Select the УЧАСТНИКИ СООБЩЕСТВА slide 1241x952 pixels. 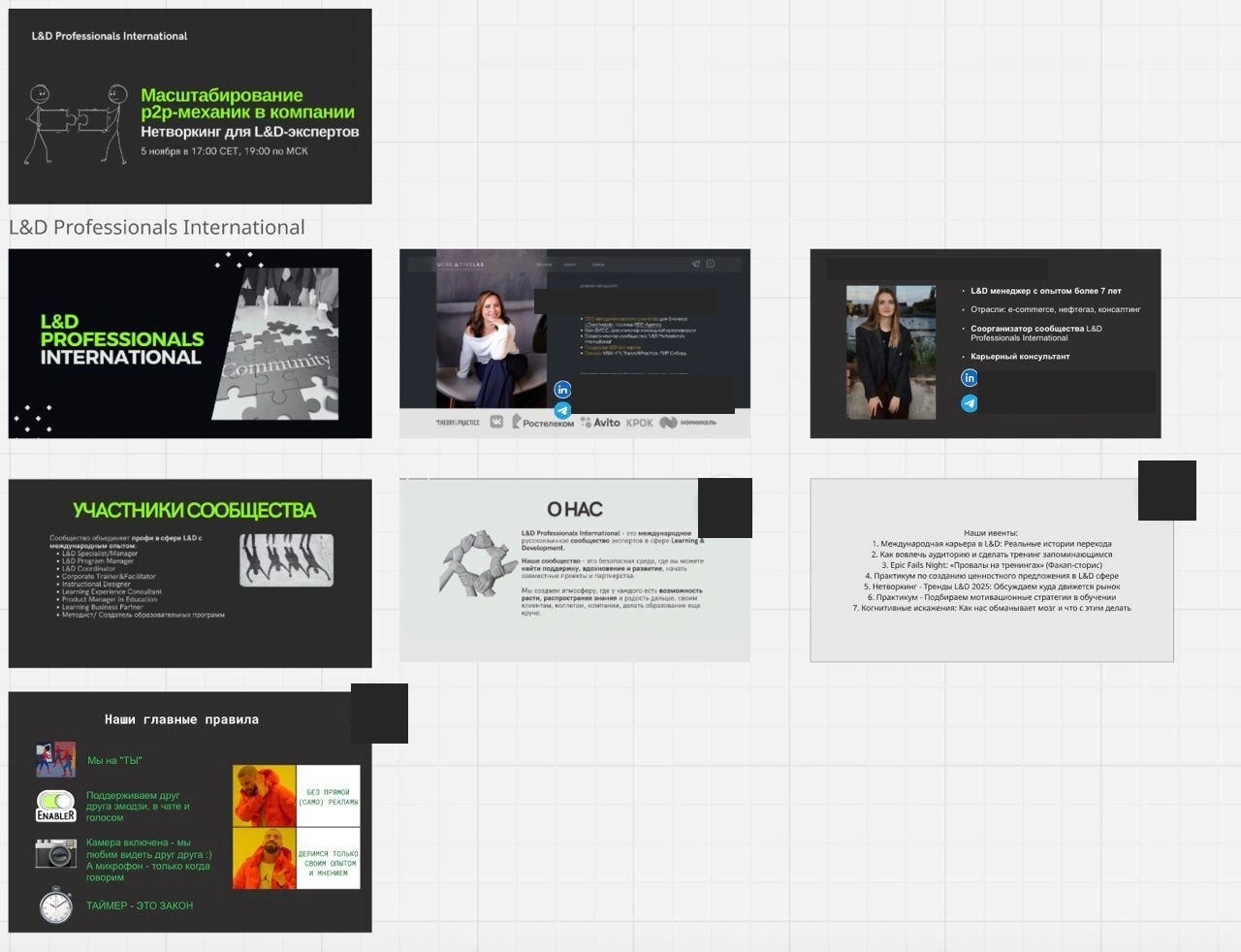pyautogui.click(x=190, y=573)
